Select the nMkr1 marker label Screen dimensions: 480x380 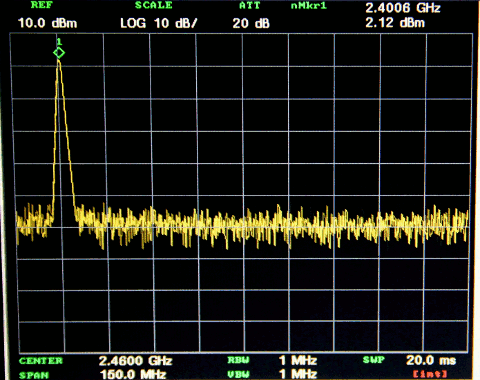pyautogui.click(x=309, y=5)
